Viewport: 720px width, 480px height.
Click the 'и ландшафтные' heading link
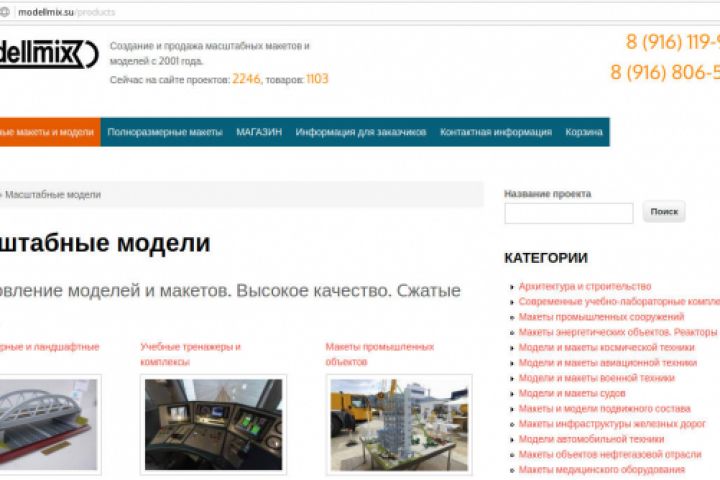(50, 347)
